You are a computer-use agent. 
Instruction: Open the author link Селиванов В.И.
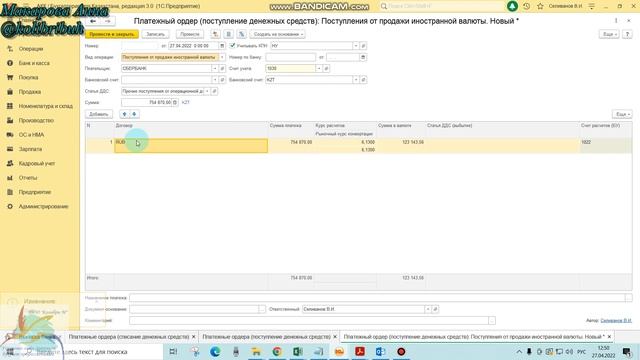coord(616,320)
